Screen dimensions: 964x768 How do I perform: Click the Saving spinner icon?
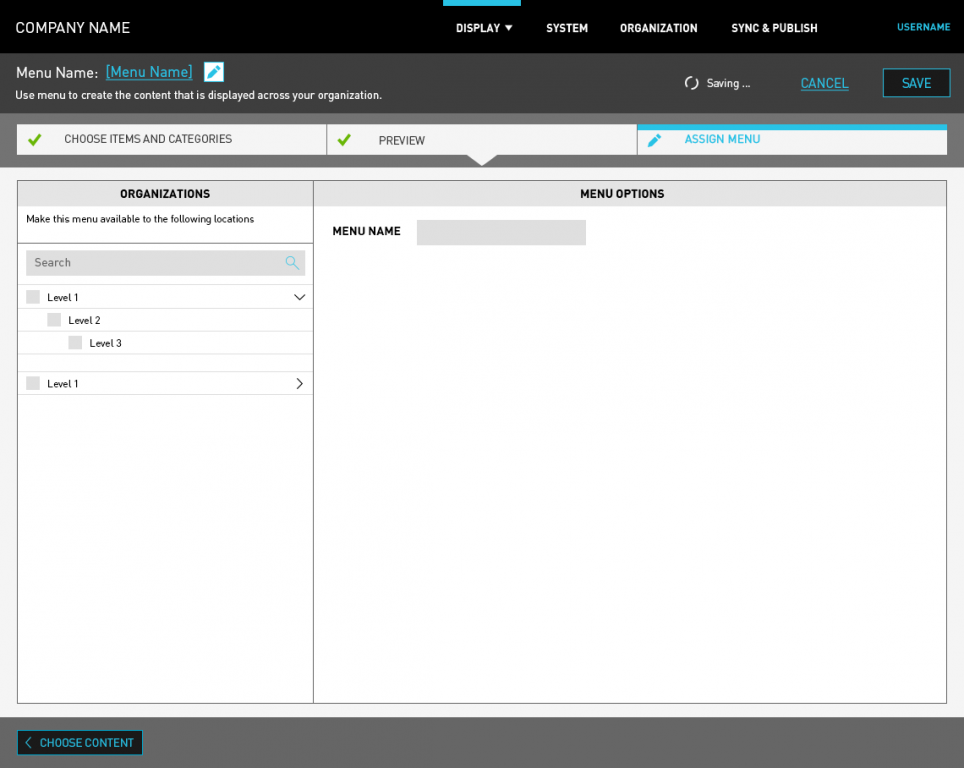[x=691, y=83]
